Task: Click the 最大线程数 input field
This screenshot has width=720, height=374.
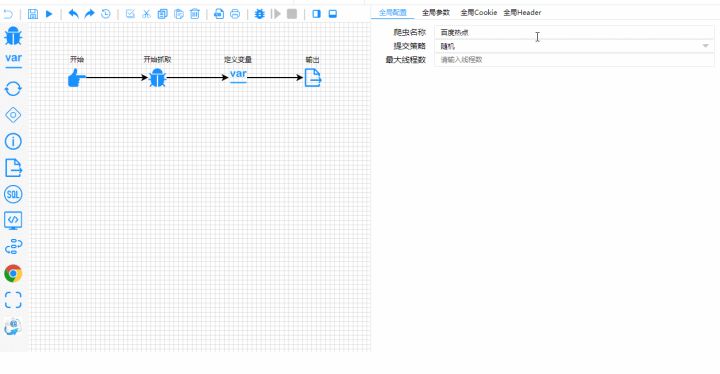Action: pyautogui.click(x=574, y=60)
